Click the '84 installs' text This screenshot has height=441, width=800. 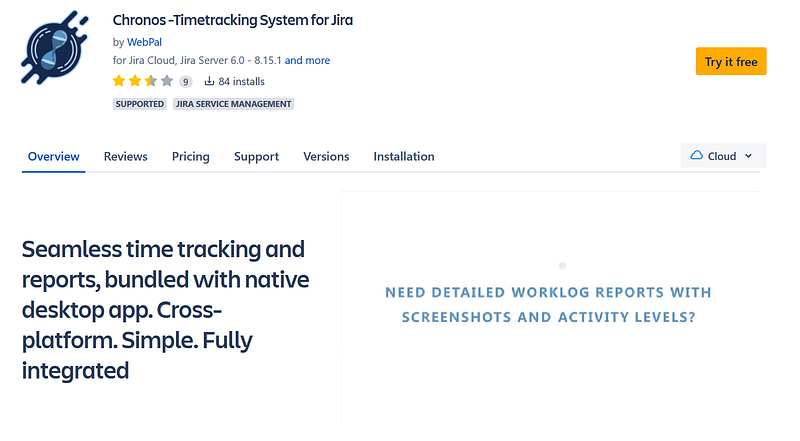[241, 82]
